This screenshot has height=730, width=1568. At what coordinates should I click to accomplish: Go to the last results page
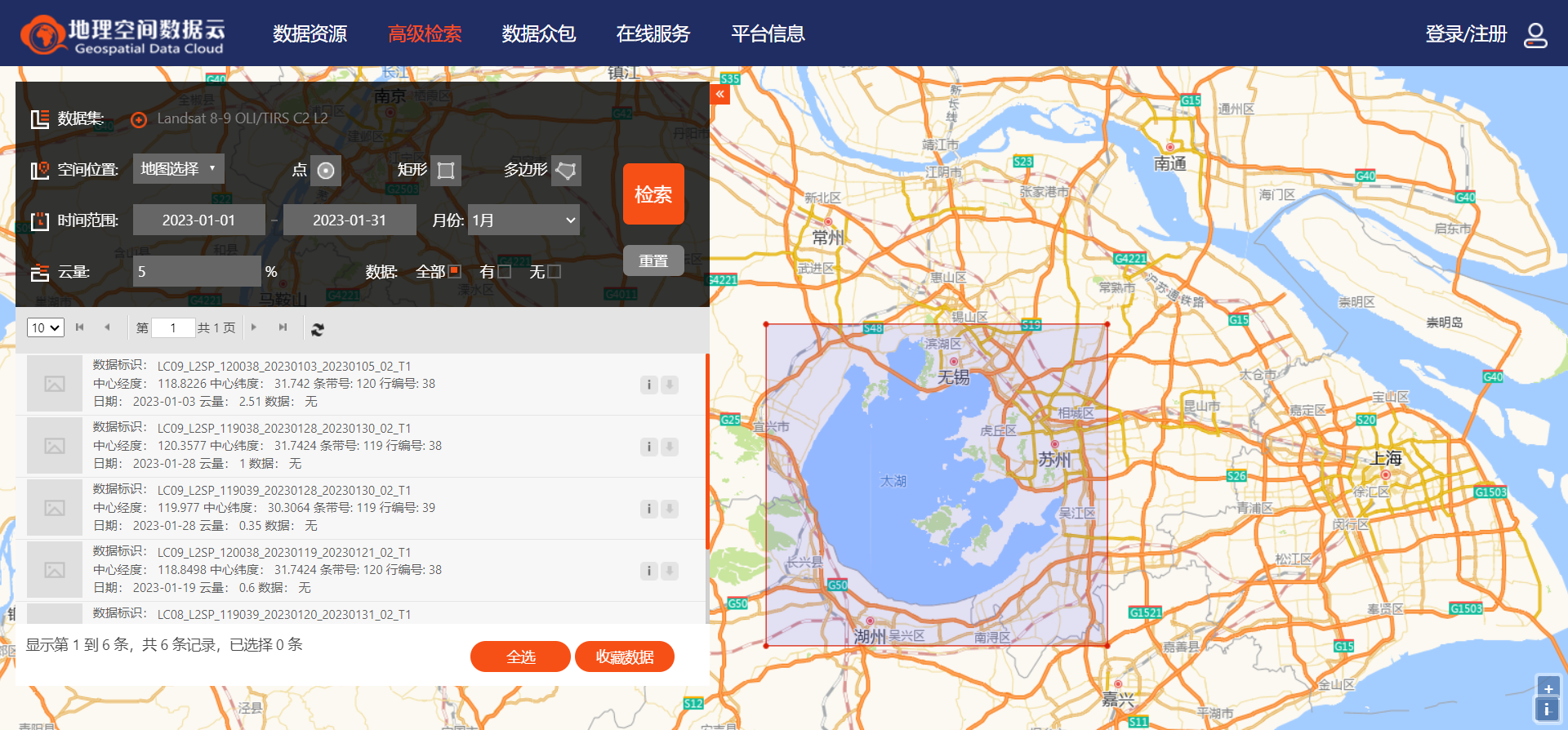[x=283, y=327]
